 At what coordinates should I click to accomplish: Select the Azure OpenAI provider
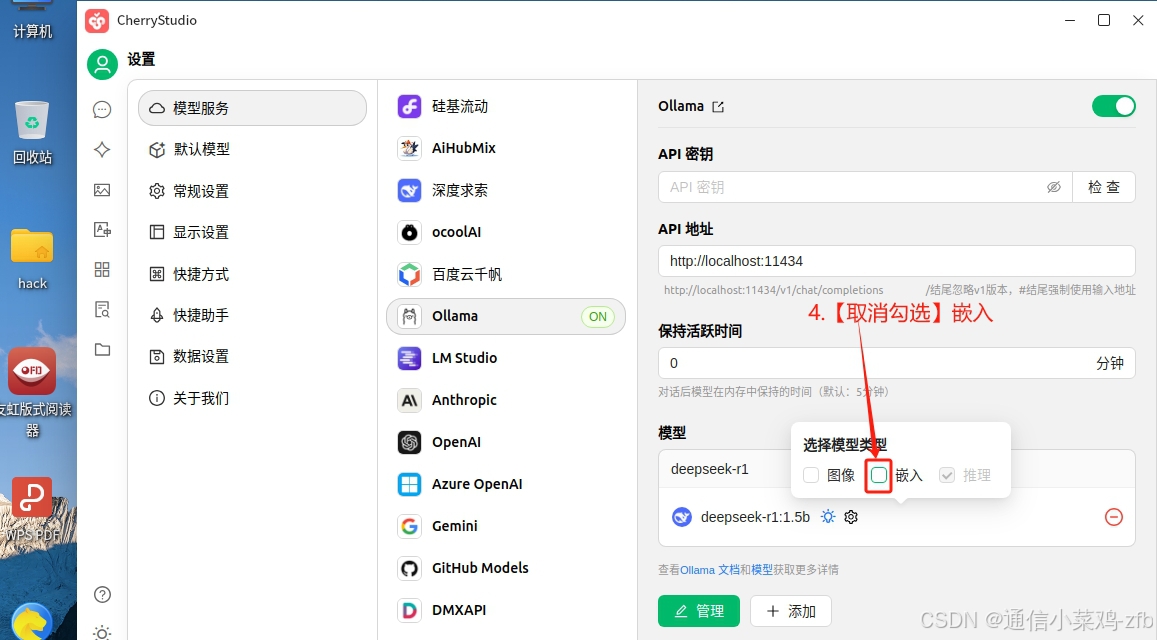click(506, 484)
